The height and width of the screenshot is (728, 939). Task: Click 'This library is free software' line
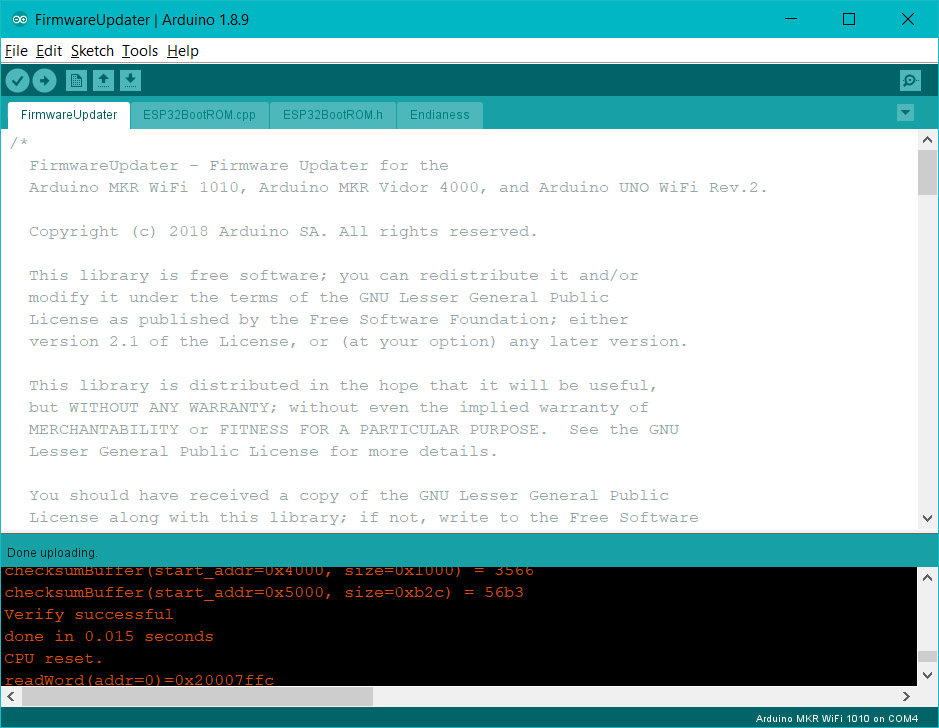[333, 276]
